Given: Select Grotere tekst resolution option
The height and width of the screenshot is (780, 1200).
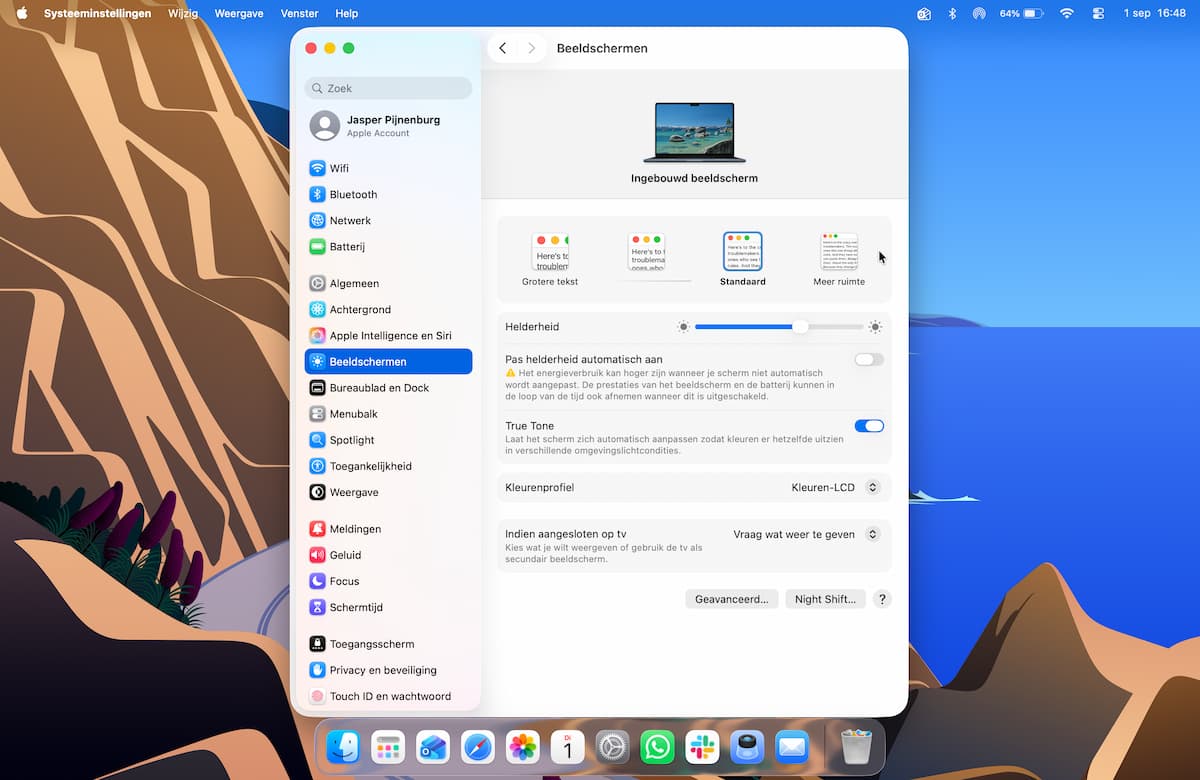Looking at the screenshot, I should pos(550,259).
